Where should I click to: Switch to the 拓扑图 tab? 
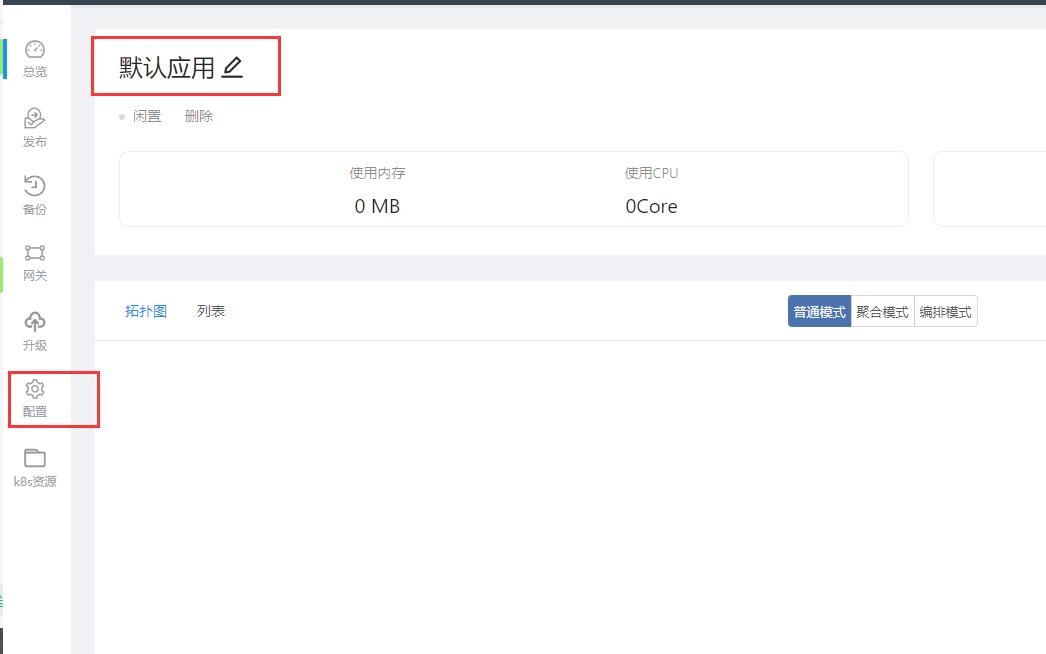pos(145,311)
